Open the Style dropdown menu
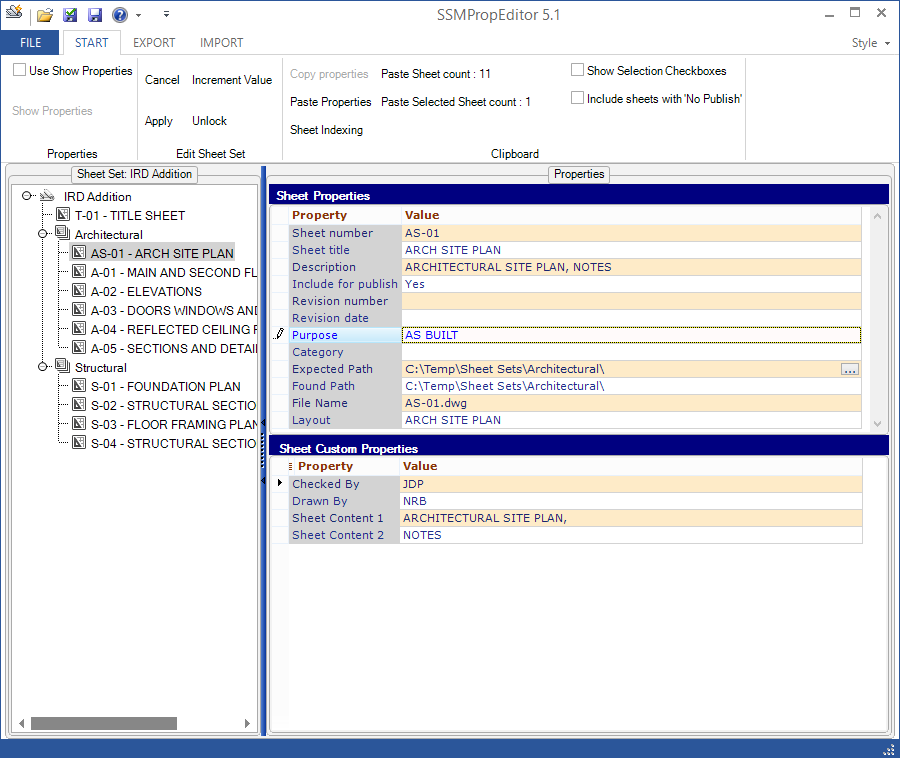 871,43
